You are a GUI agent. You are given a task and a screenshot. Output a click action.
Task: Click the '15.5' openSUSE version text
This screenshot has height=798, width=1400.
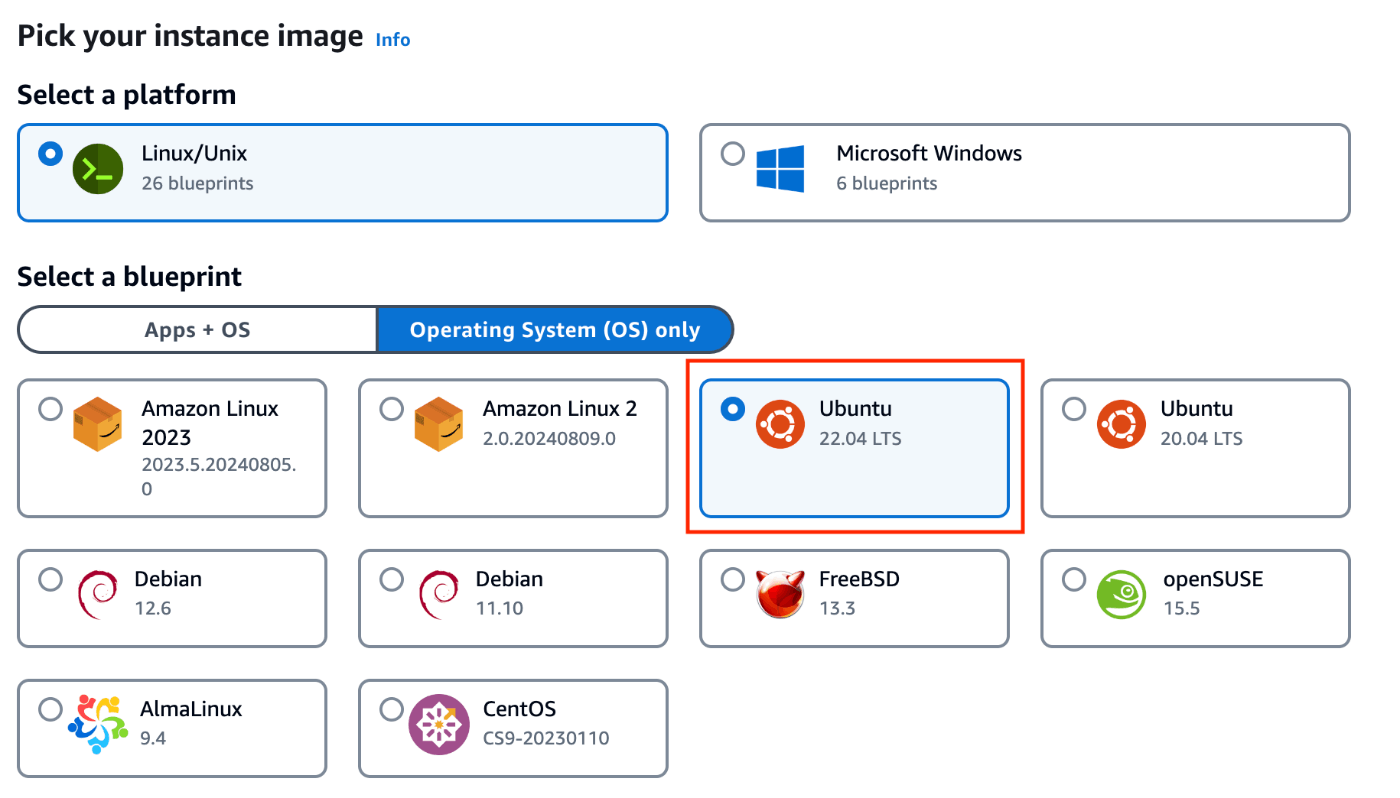[x=1181, y=608]
